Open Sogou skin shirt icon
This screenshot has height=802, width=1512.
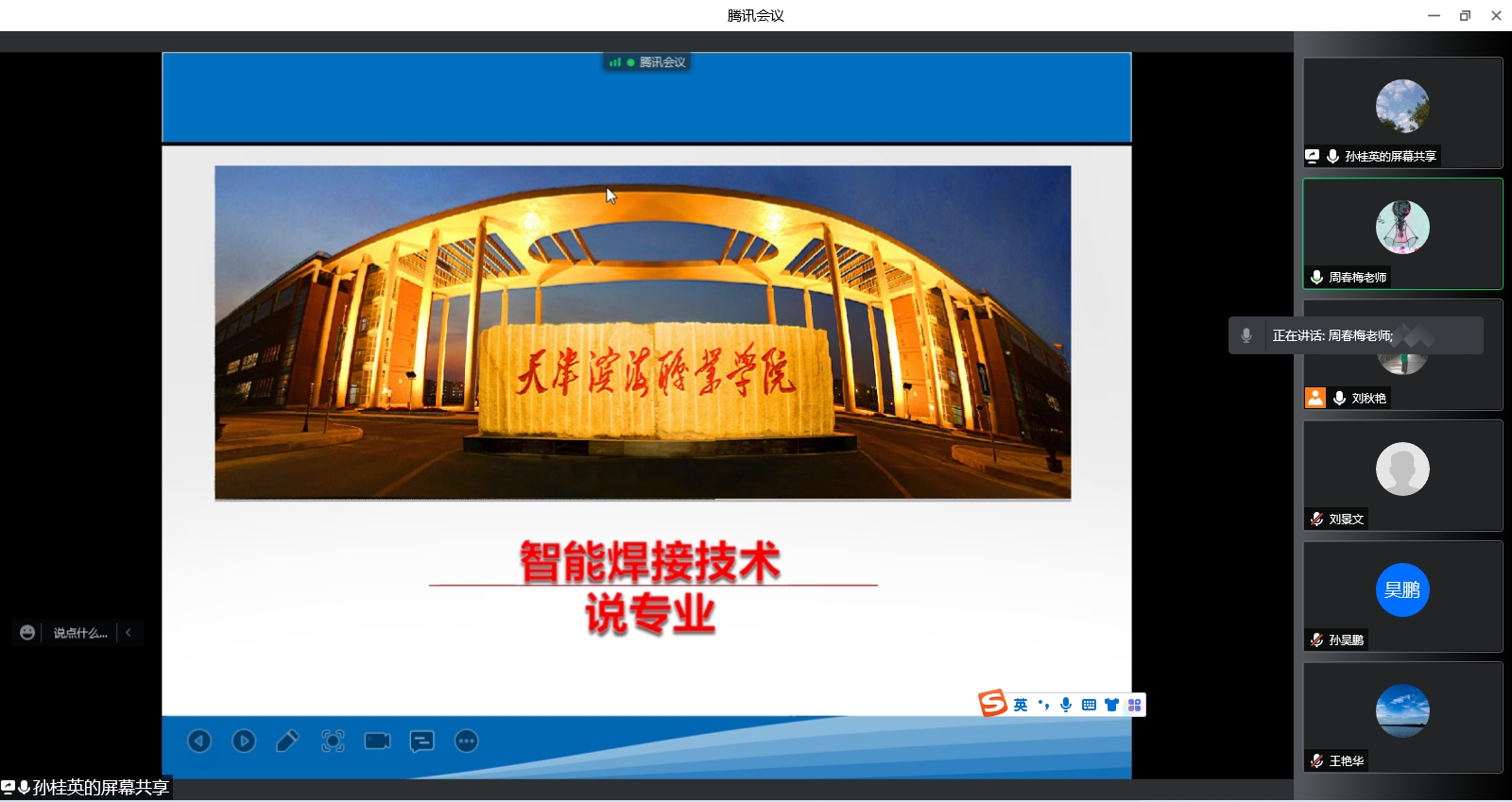tap(1111, 705)
